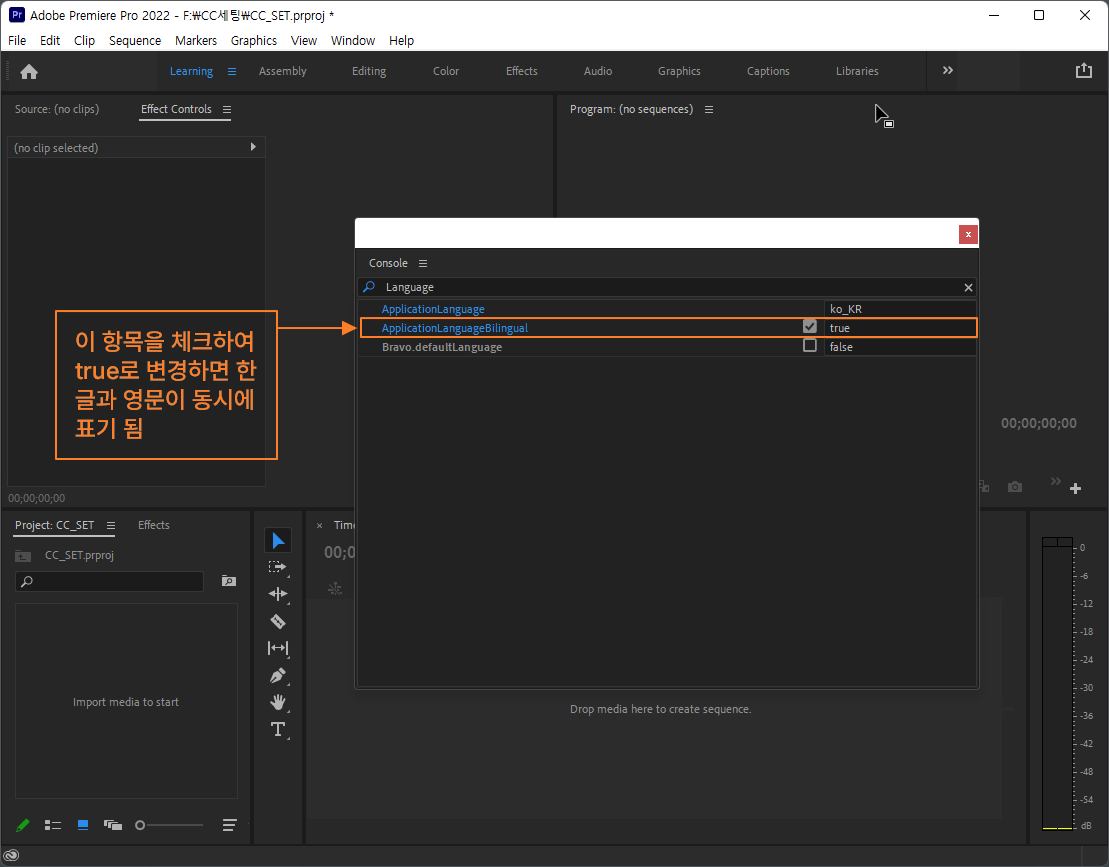Switch to the Effects workspace
This screenshot has height=867, width=1109.
(x=521, y=71)
